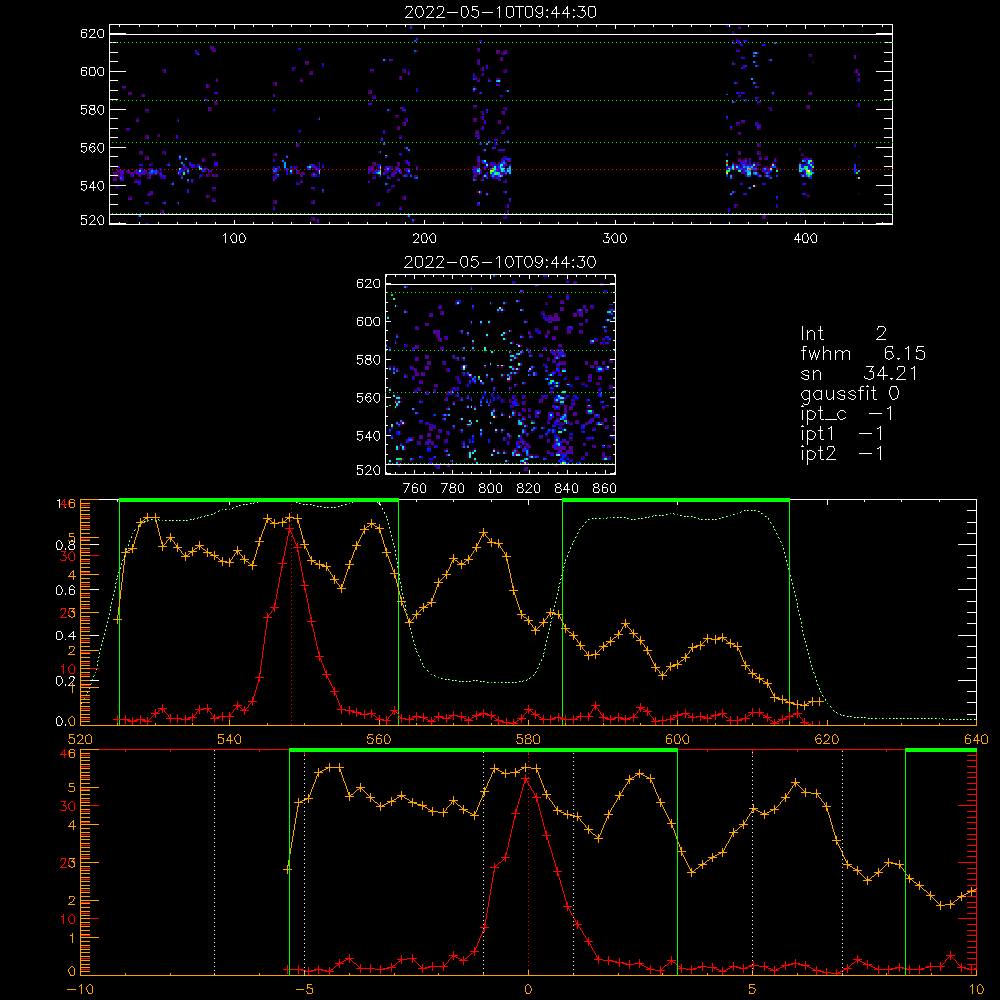Viewport: 1000px width, 1000px height.
Task: Click x-axis label 400 in top panel
Action: coord(805,239)
